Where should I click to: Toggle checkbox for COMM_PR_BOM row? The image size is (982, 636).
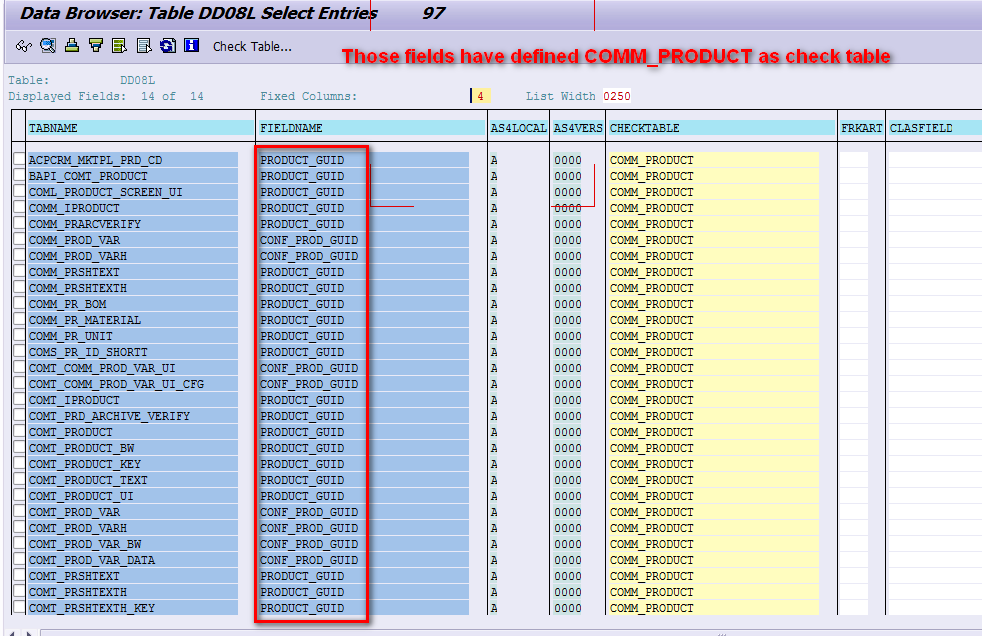pyautogui.click(x=19, y=304)
